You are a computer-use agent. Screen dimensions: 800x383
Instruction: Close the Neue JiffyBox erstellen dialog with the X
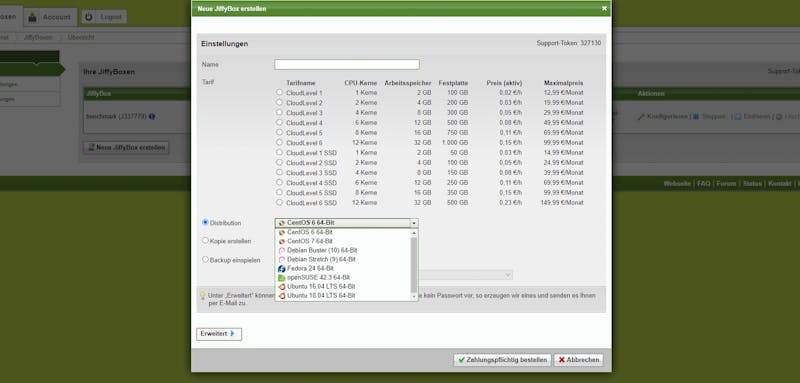click(x=605, y=9)
